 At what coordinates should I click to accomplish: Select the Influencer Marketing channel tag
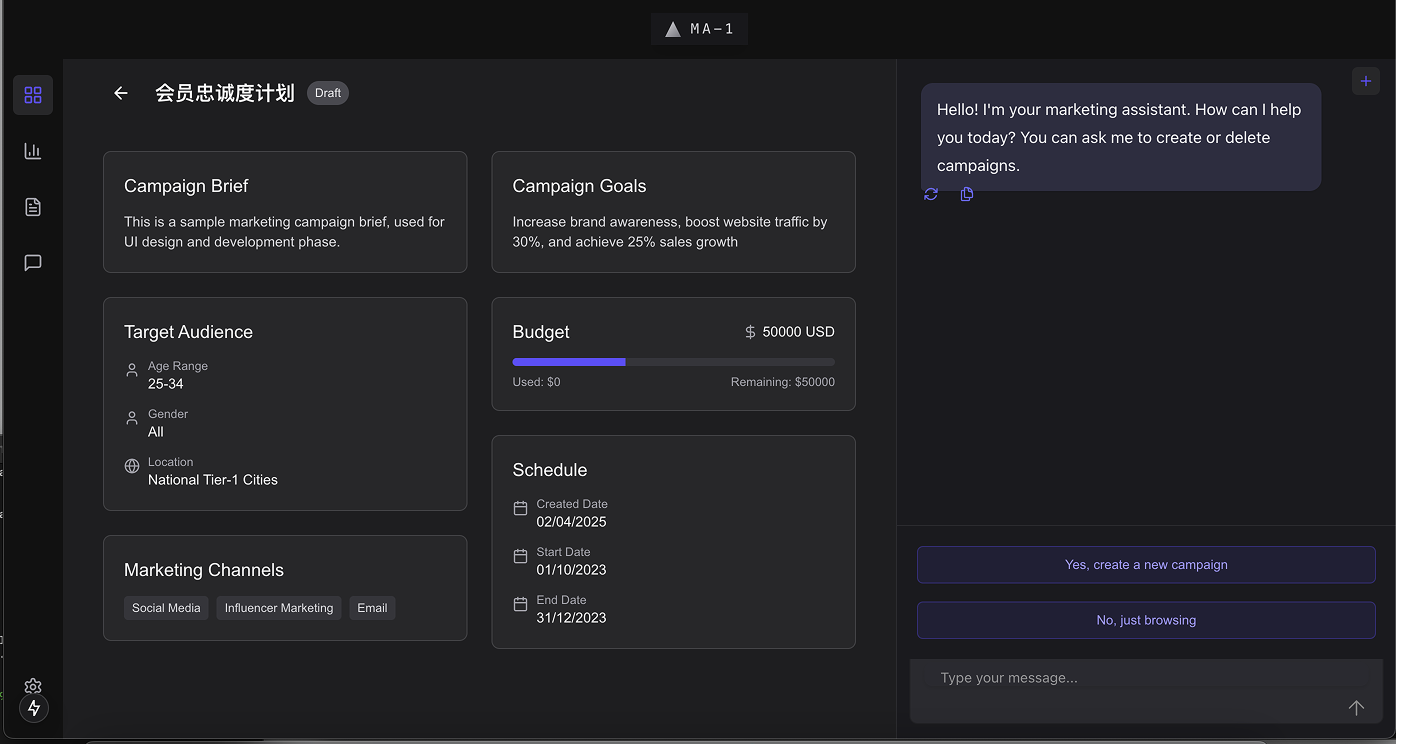click(x=279, y=608)
